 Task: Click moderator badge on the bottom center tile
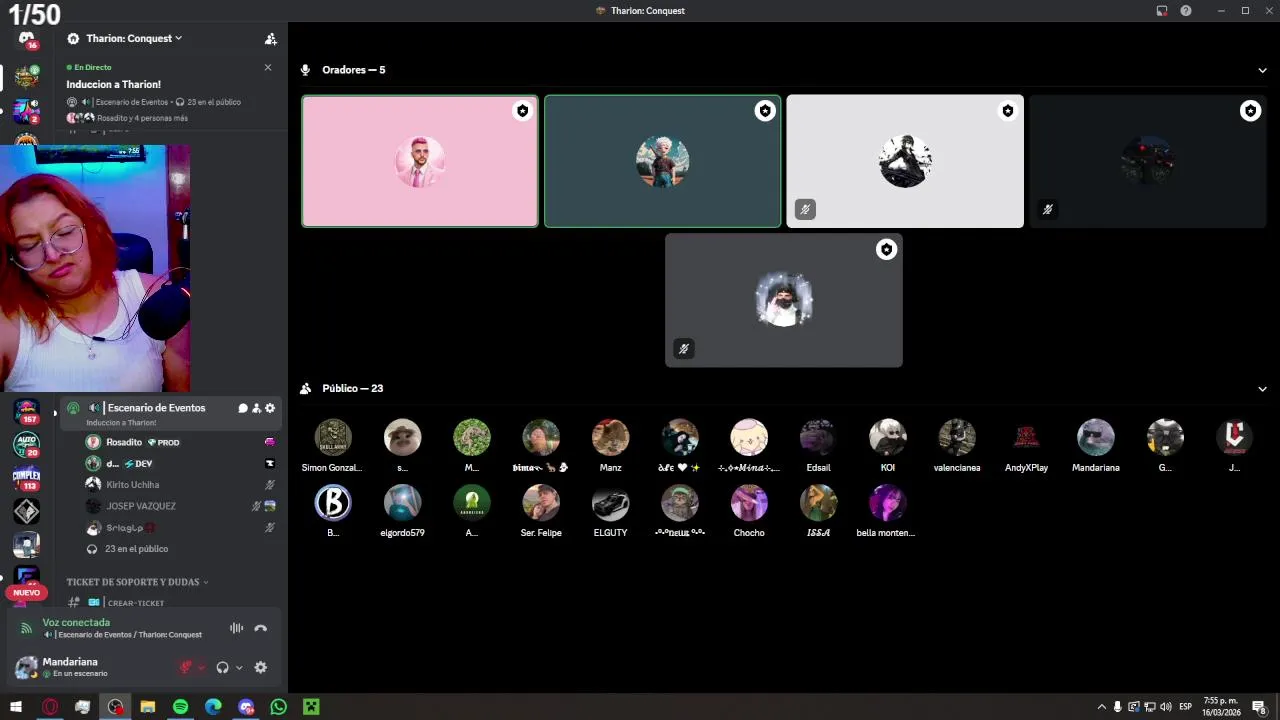886,250
